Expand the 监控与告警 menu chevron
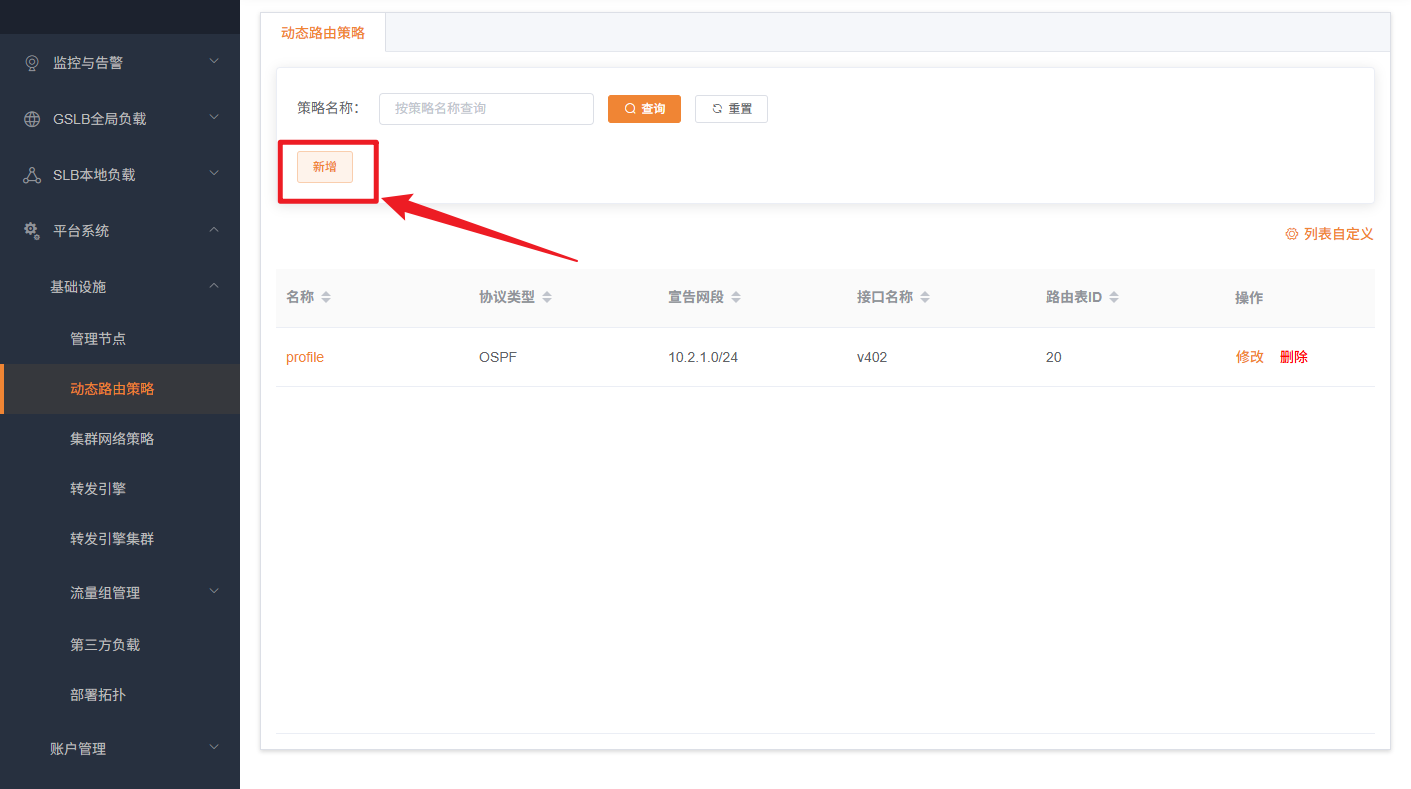The height and width of the screenshot is (789, 1411). [214, 62]
